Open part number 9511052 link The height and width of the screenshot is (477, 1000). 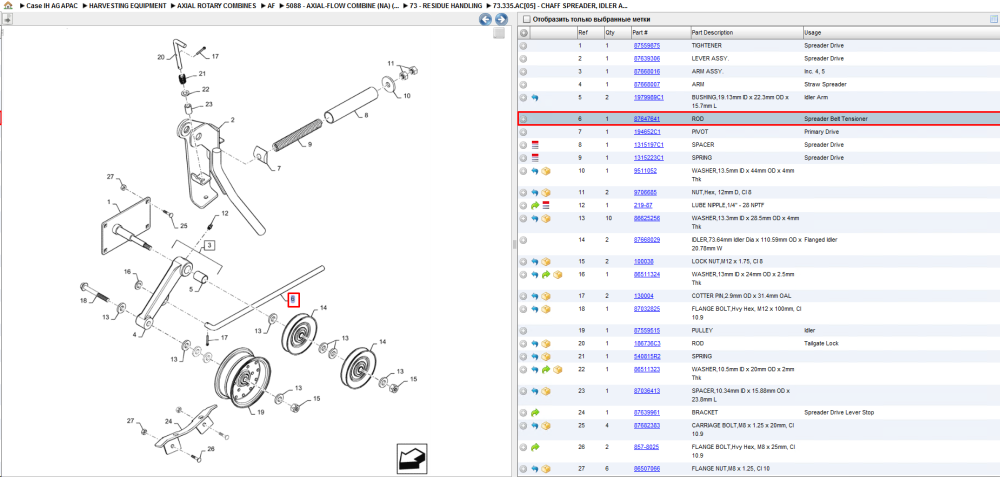(645, 171)
